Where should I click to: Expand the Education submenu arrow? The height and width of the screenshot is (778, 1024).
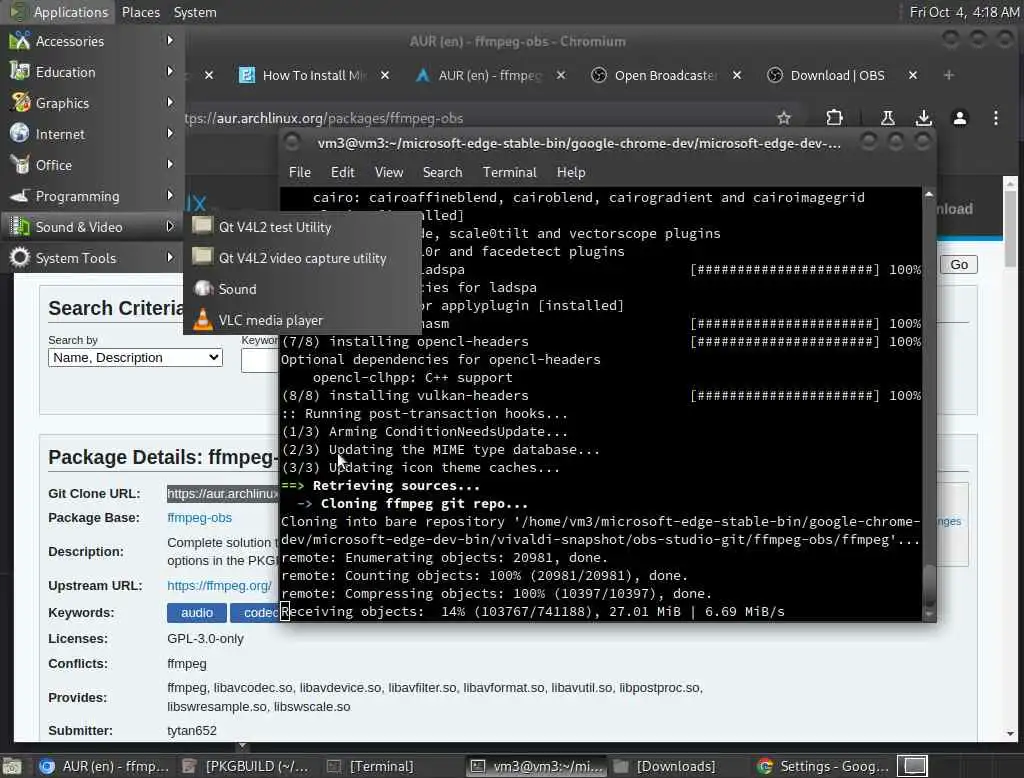[170, 71]
